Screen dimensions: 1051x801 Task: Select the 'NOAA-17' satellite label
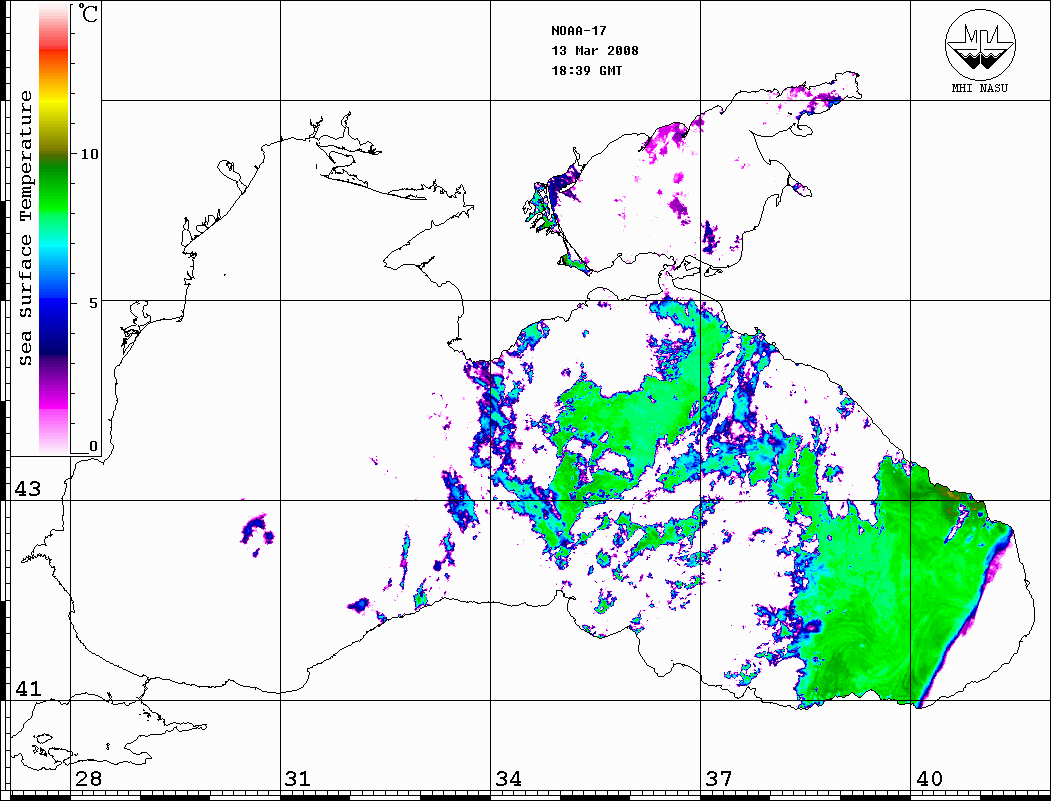pyautogui.click(x=578, y=31)
